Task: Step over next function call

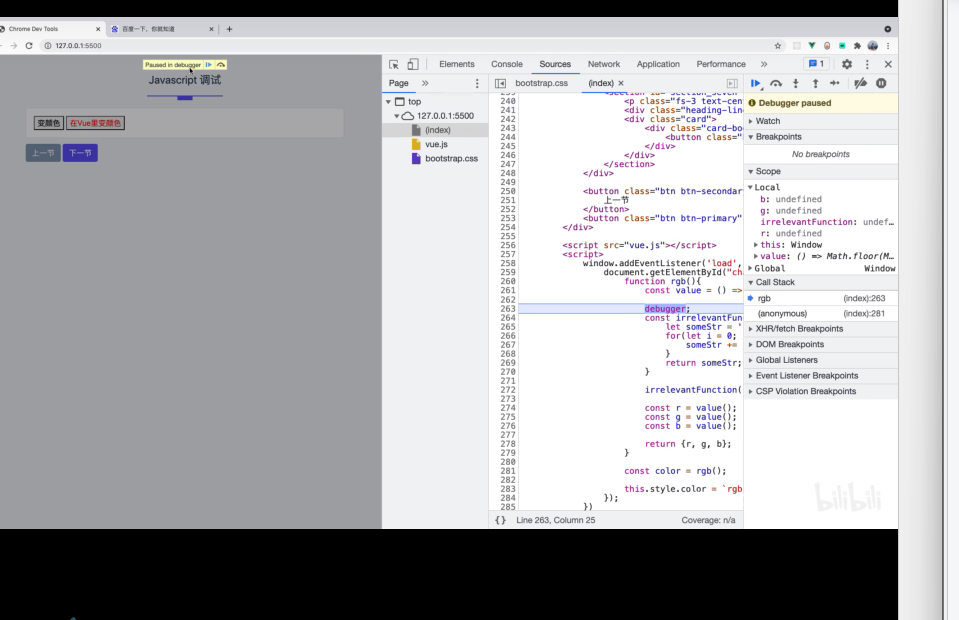Action: pos(776,83)
